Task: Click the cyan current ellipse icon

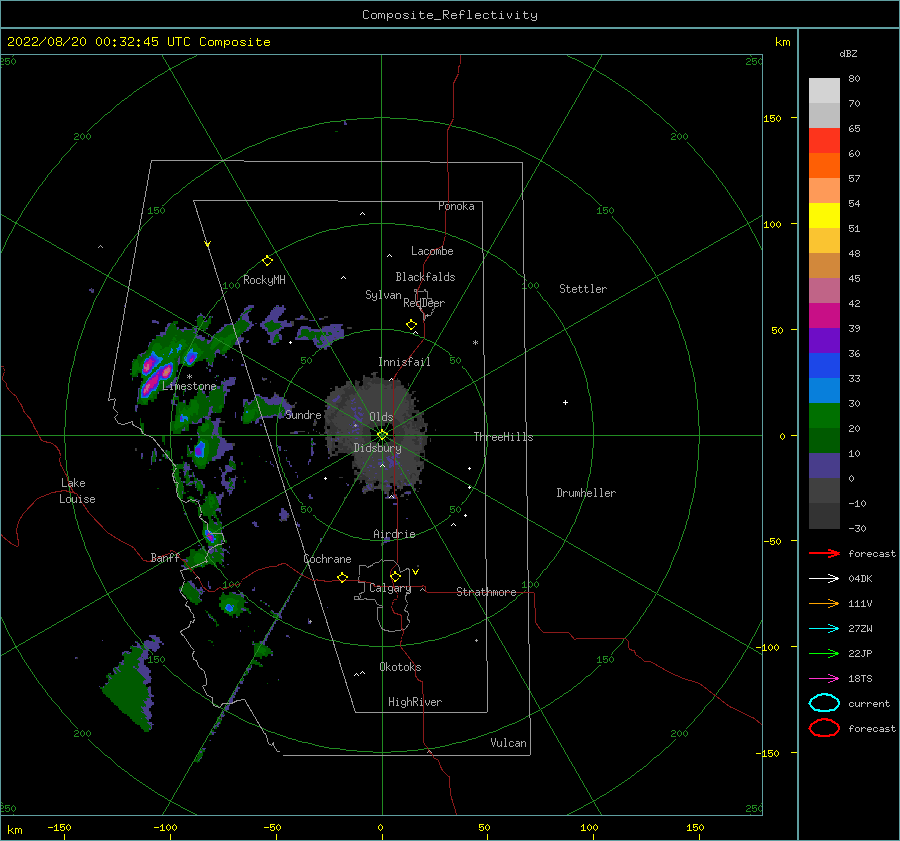Action: click(x=824, y=703)
